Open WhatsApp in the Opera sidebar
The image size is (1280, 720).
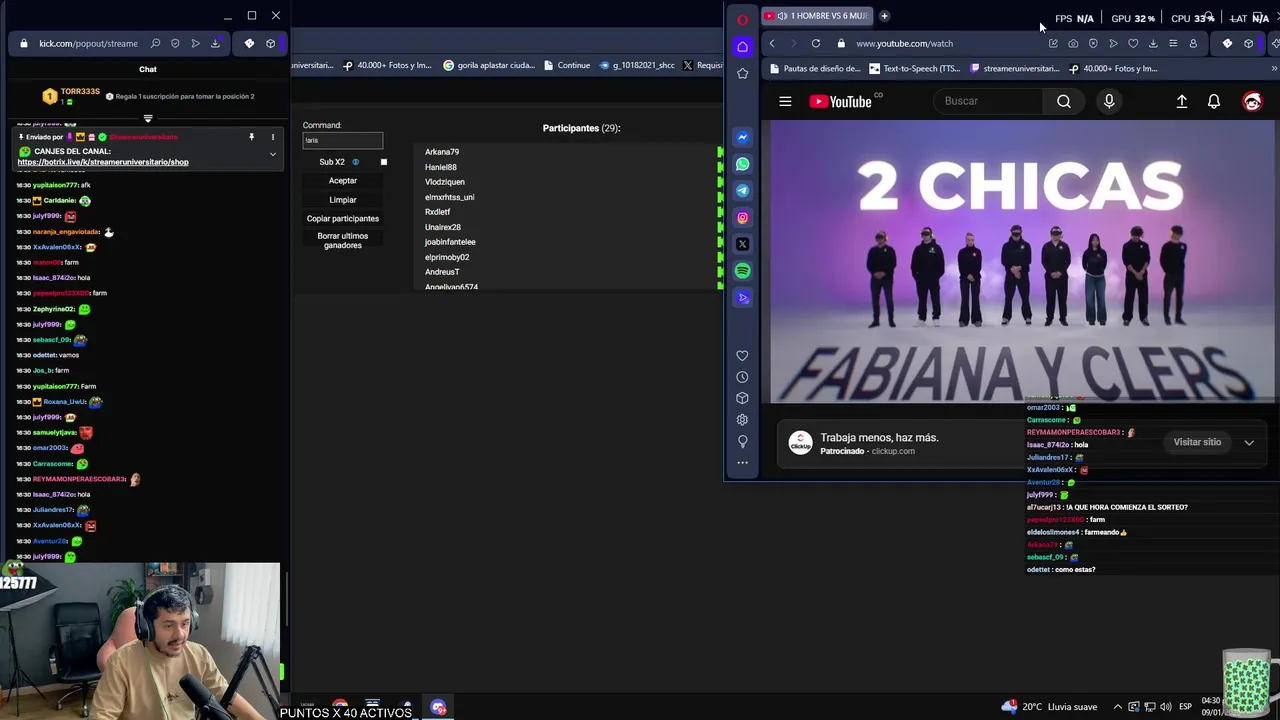742,164
